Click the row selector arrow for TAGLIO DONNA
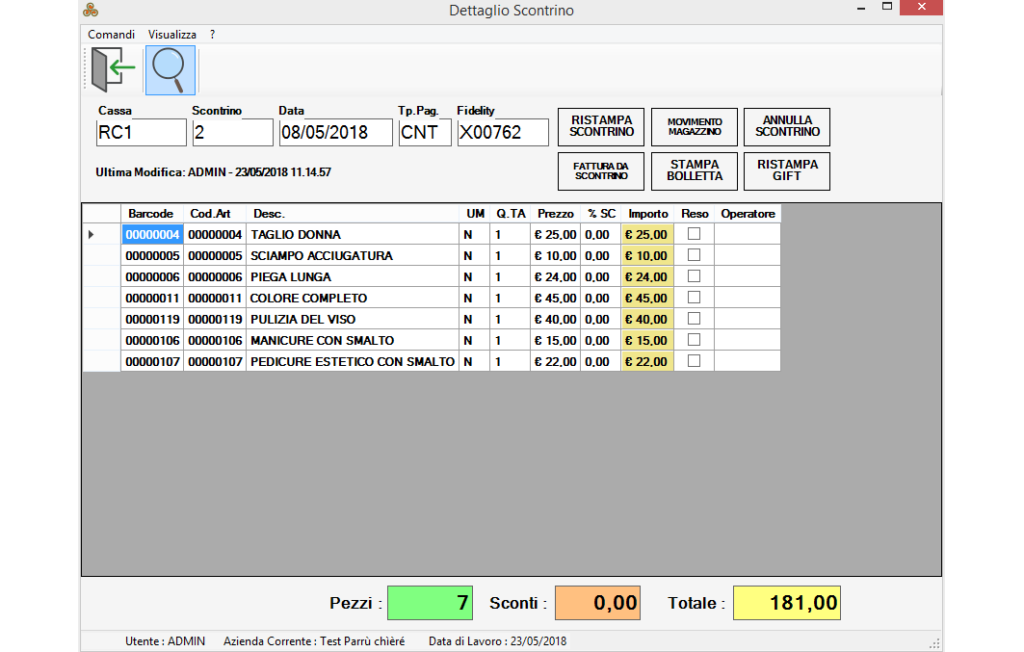 (92, 235)
